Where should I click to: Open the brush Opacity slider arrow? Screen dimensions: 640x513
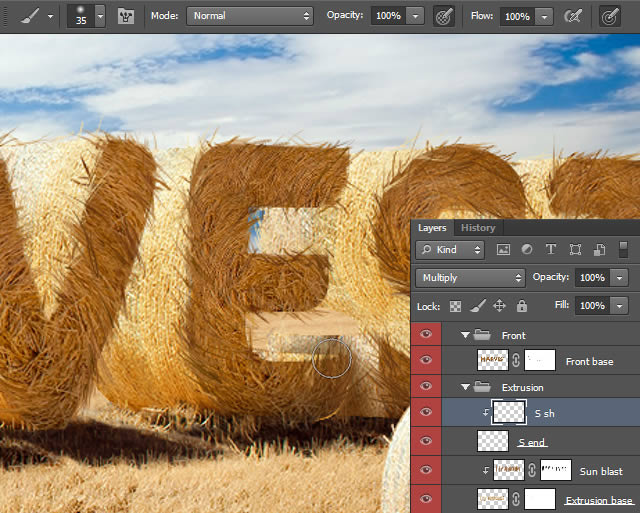(x=415, y=16)
